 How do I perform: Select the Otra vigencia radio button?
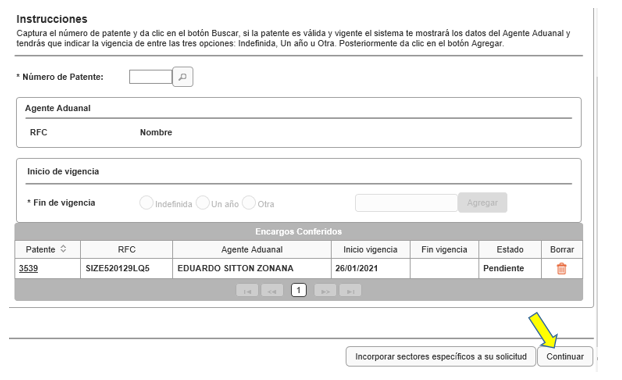coord(249,203)
